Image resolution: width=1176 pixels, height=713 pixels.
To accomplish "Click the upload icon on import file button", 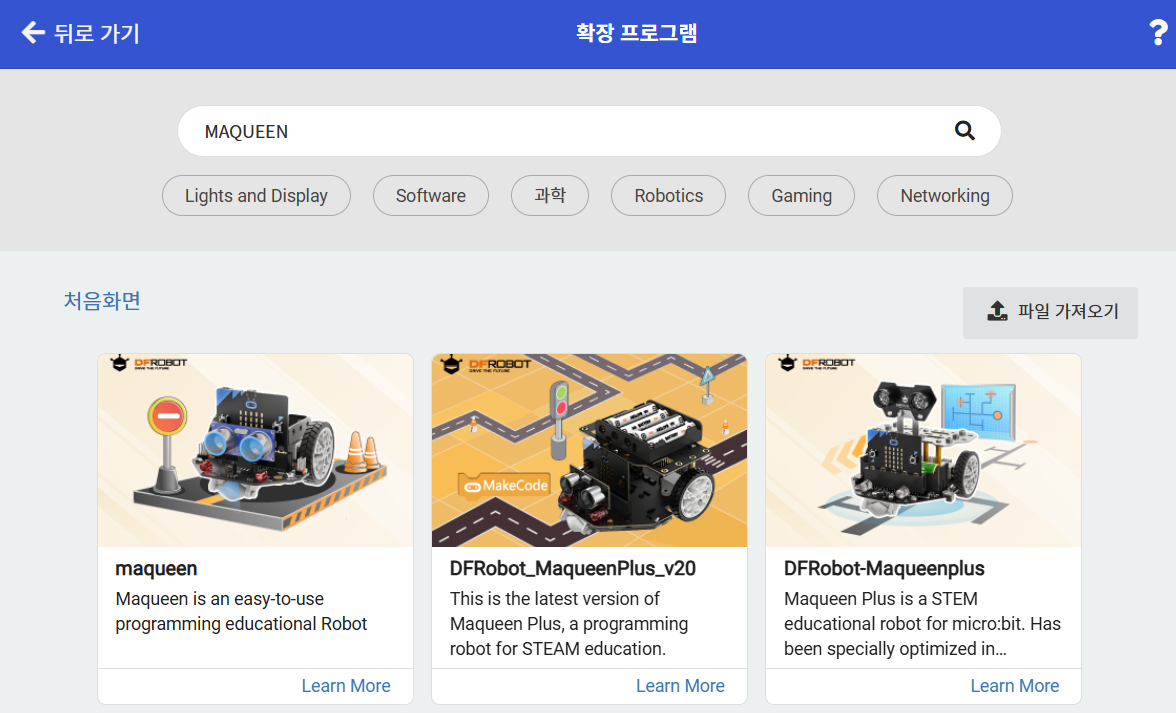I will coord(997,311).
